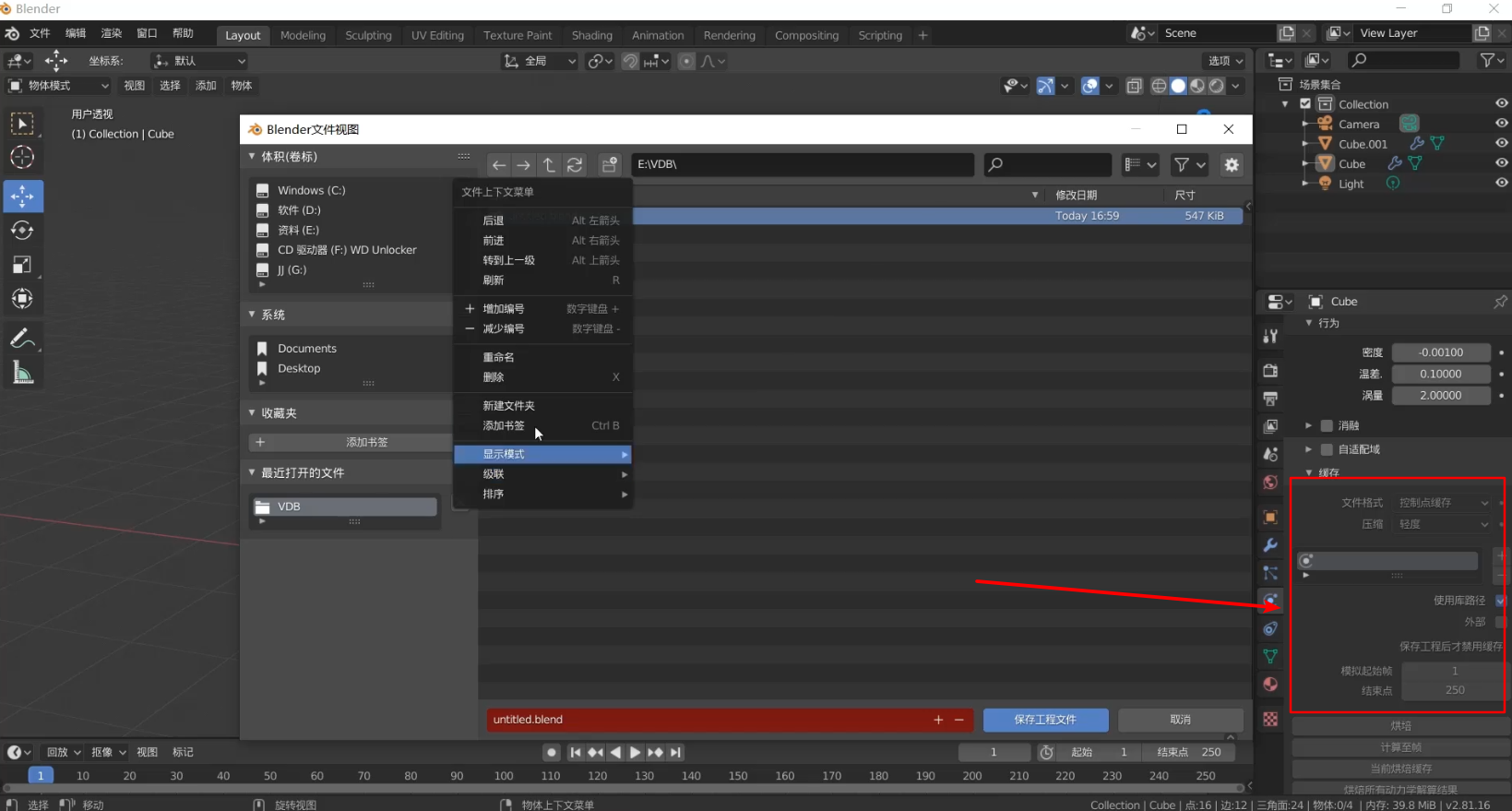Toggle visibility of Camera in outliner

[x=1502, y=124]
